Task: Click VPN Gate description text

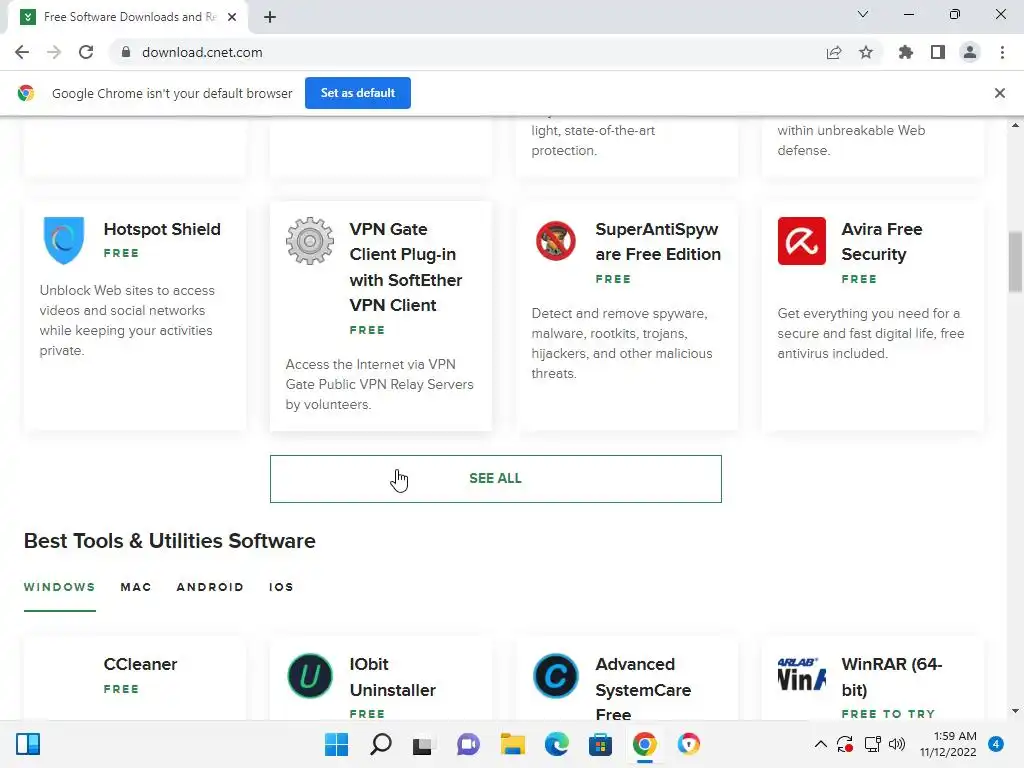Action: [x=379, y=385]
